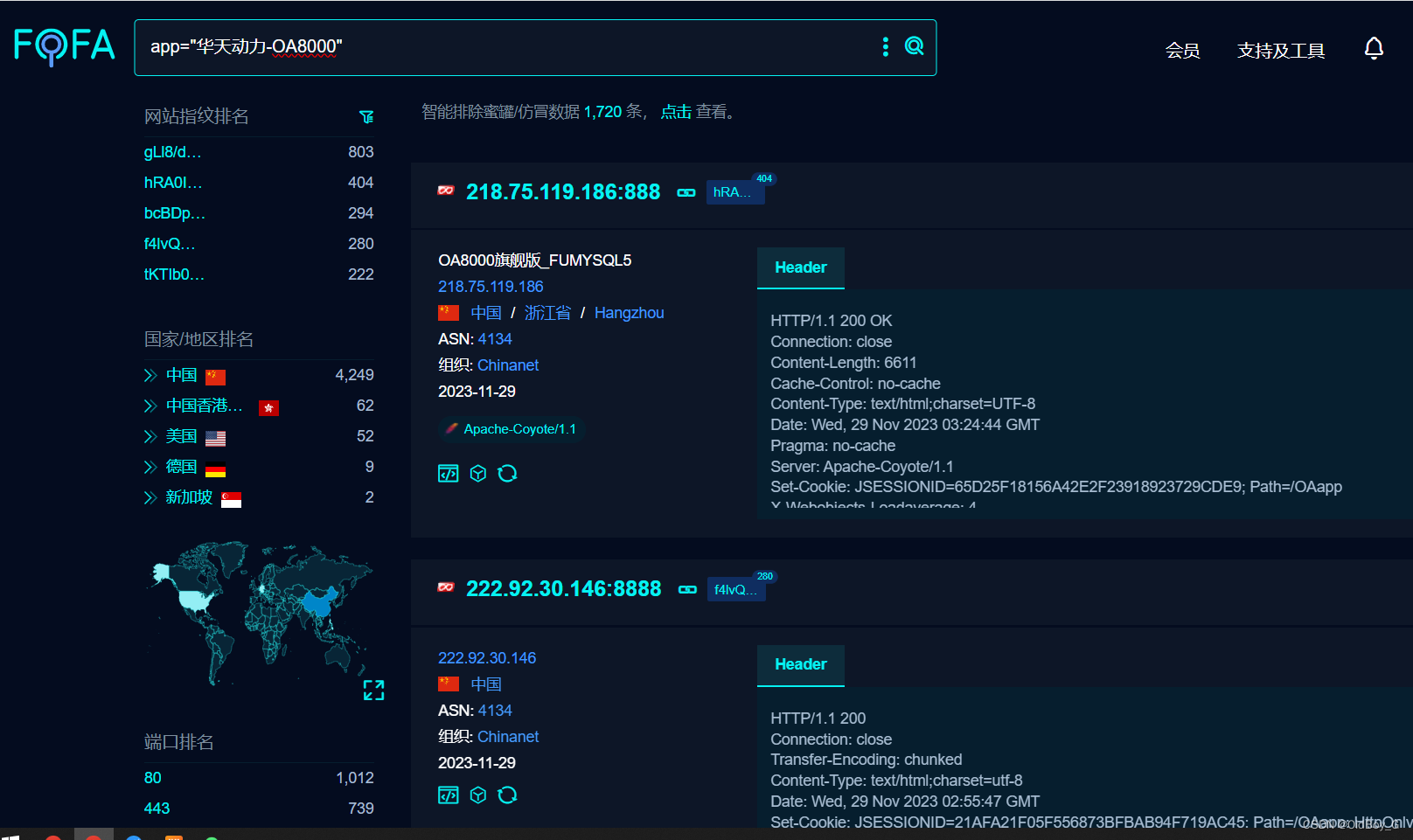Screen dimensions: 1413x840
Task: Open the notifications bell
Action: pyautogui.click(x=1374, y=48)
